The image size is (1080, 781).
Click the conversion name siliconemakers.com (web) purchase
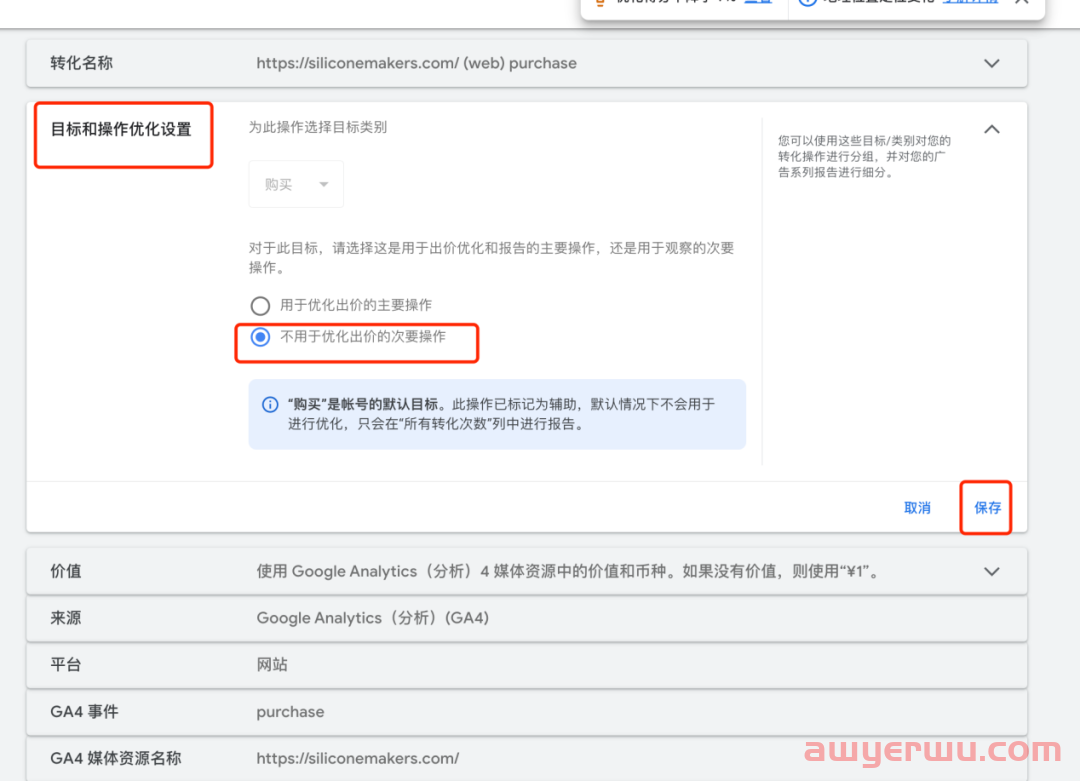pos(416,63)
